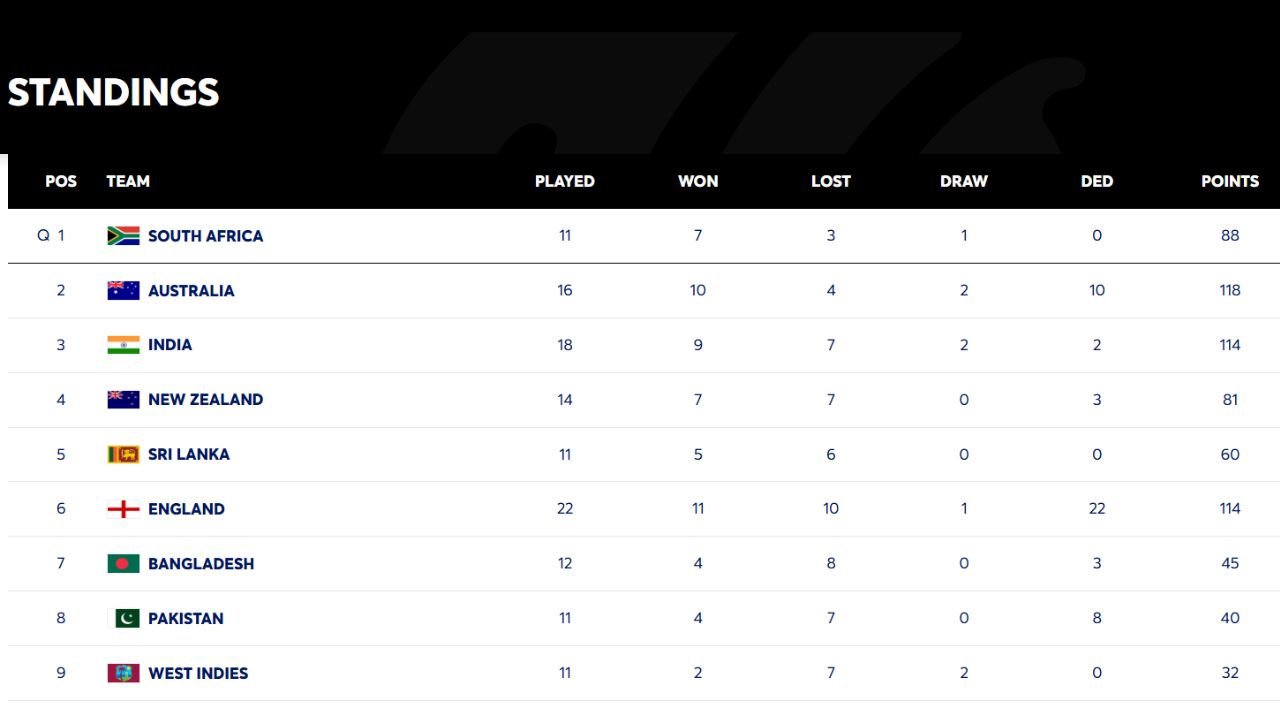This screenshot has width=1280, height=720.
Task: Click the DED column header
Action: pyautogui.click(x=1097, y=181)
